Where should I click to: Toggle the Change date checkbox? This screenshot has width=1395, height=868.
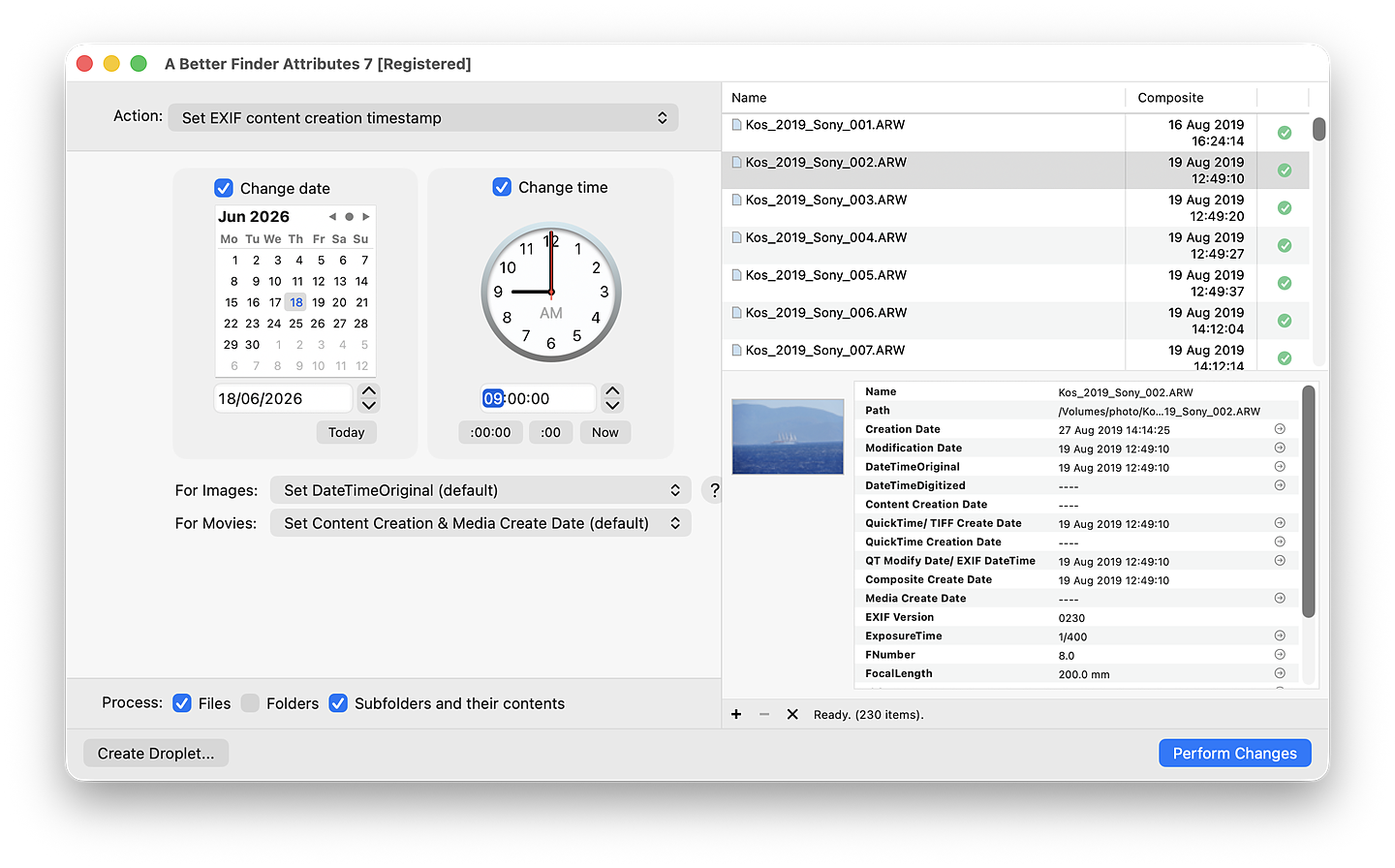[224, 188]
